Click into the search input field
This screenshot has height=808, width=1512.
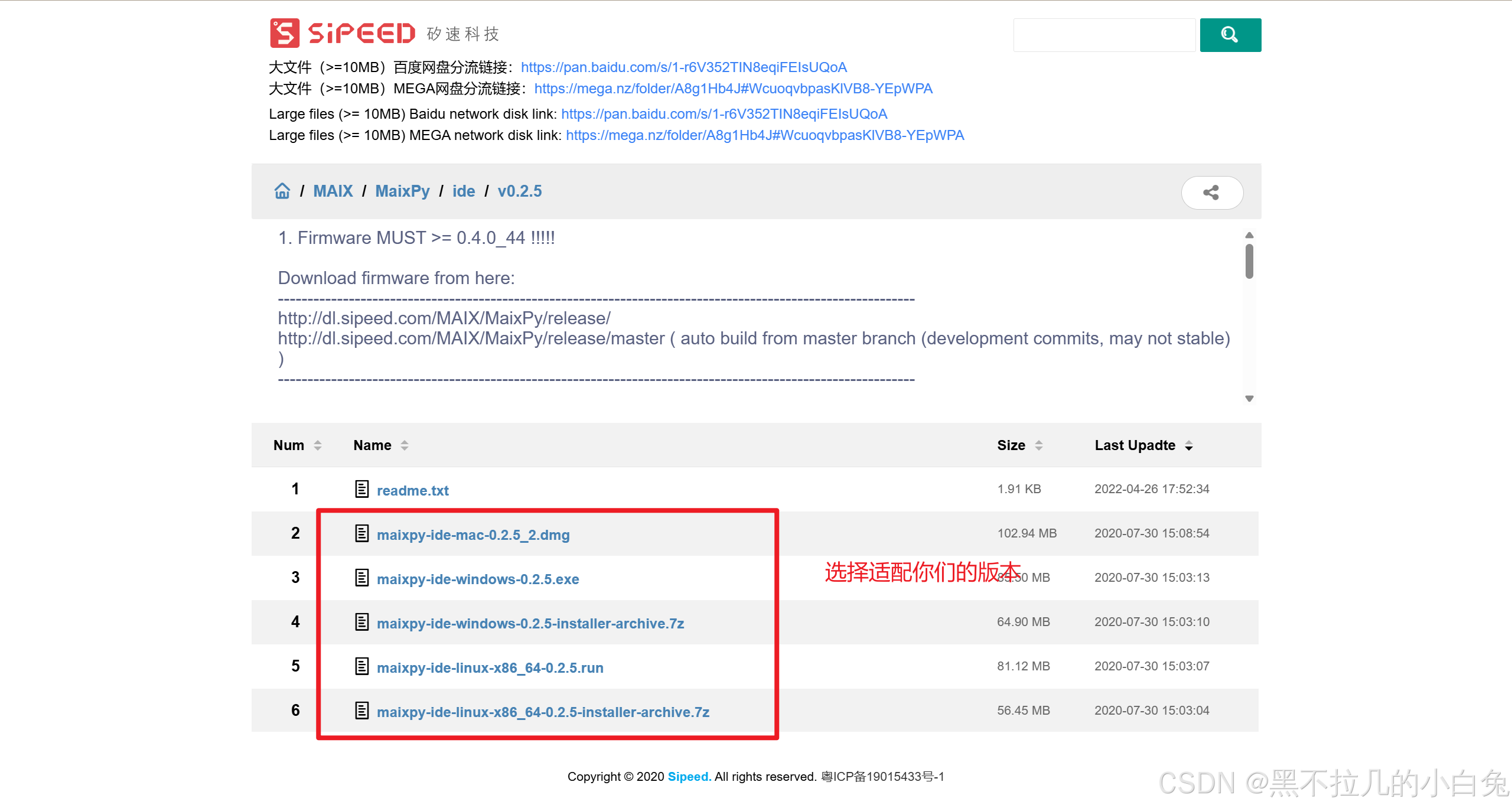1103,35
